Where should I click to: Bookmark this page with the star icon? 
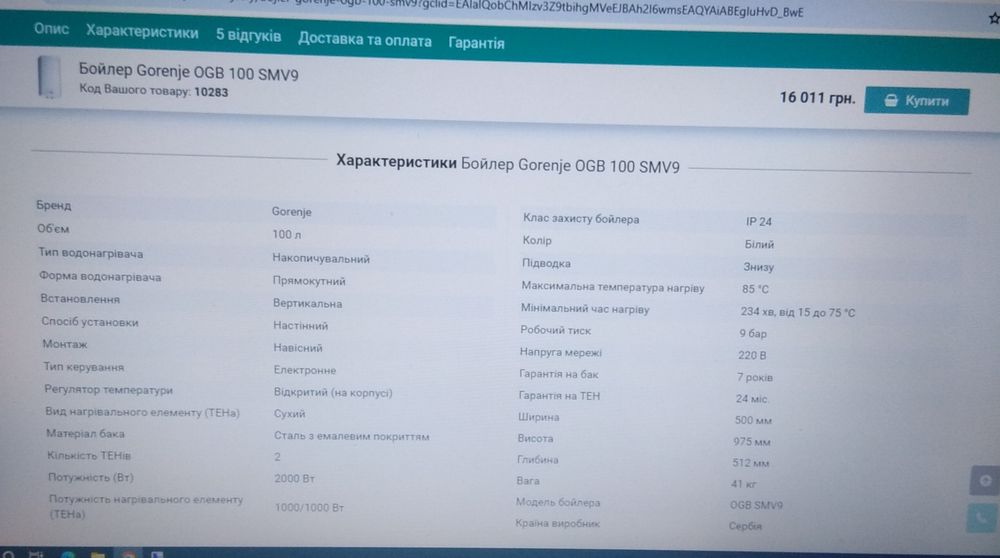click(994, 18)
